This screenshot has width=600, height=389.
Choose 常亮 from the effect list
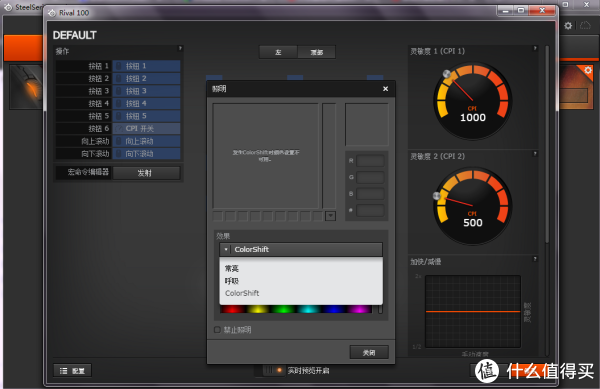click(232, 269)
